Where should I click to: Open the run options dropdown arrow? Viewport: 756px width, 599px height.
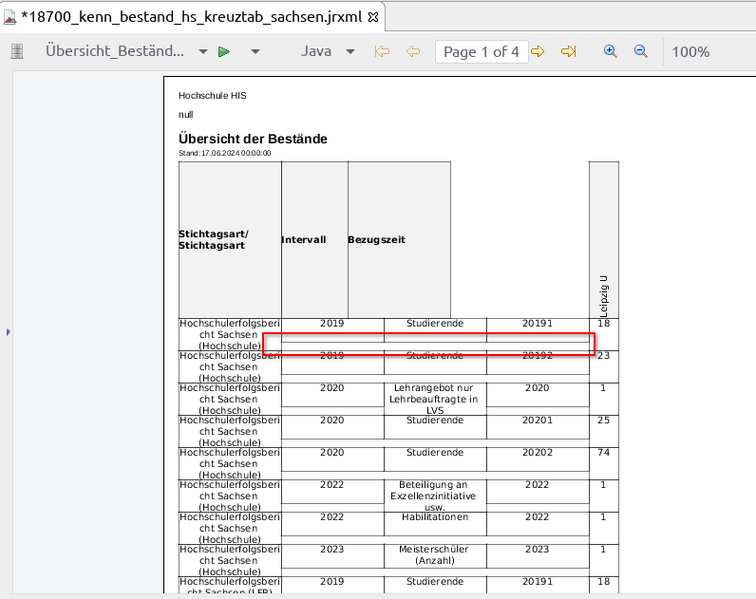coord(256,52)
